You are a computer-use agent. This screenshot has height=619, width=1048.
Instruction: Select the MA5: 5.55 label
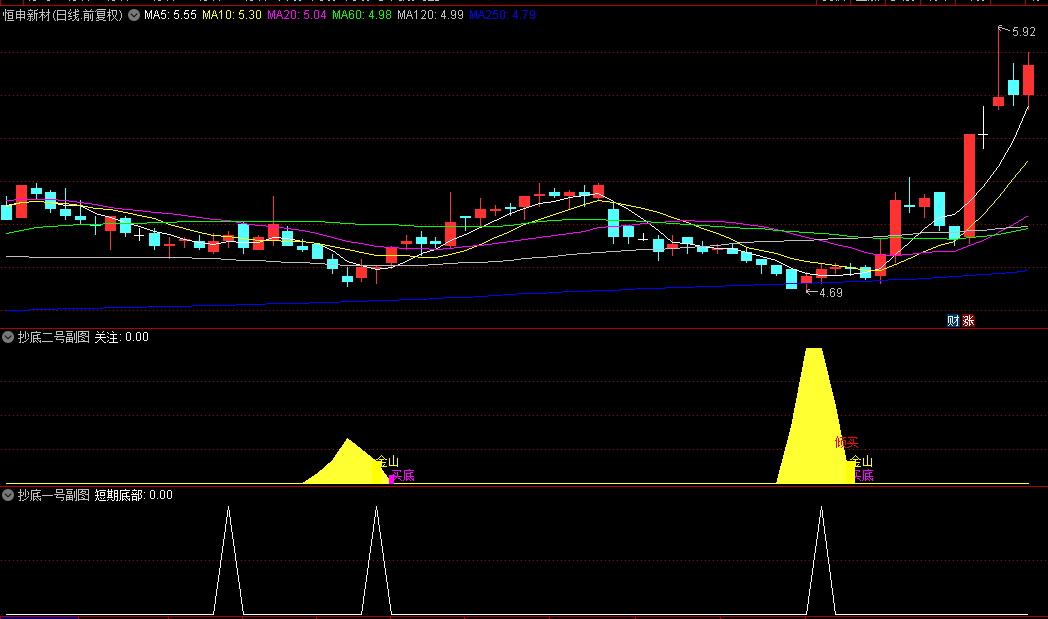170,15
